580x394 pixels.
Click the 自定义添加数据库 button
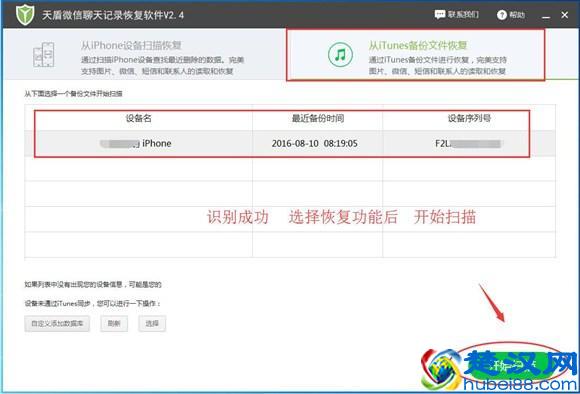point(57,323)
